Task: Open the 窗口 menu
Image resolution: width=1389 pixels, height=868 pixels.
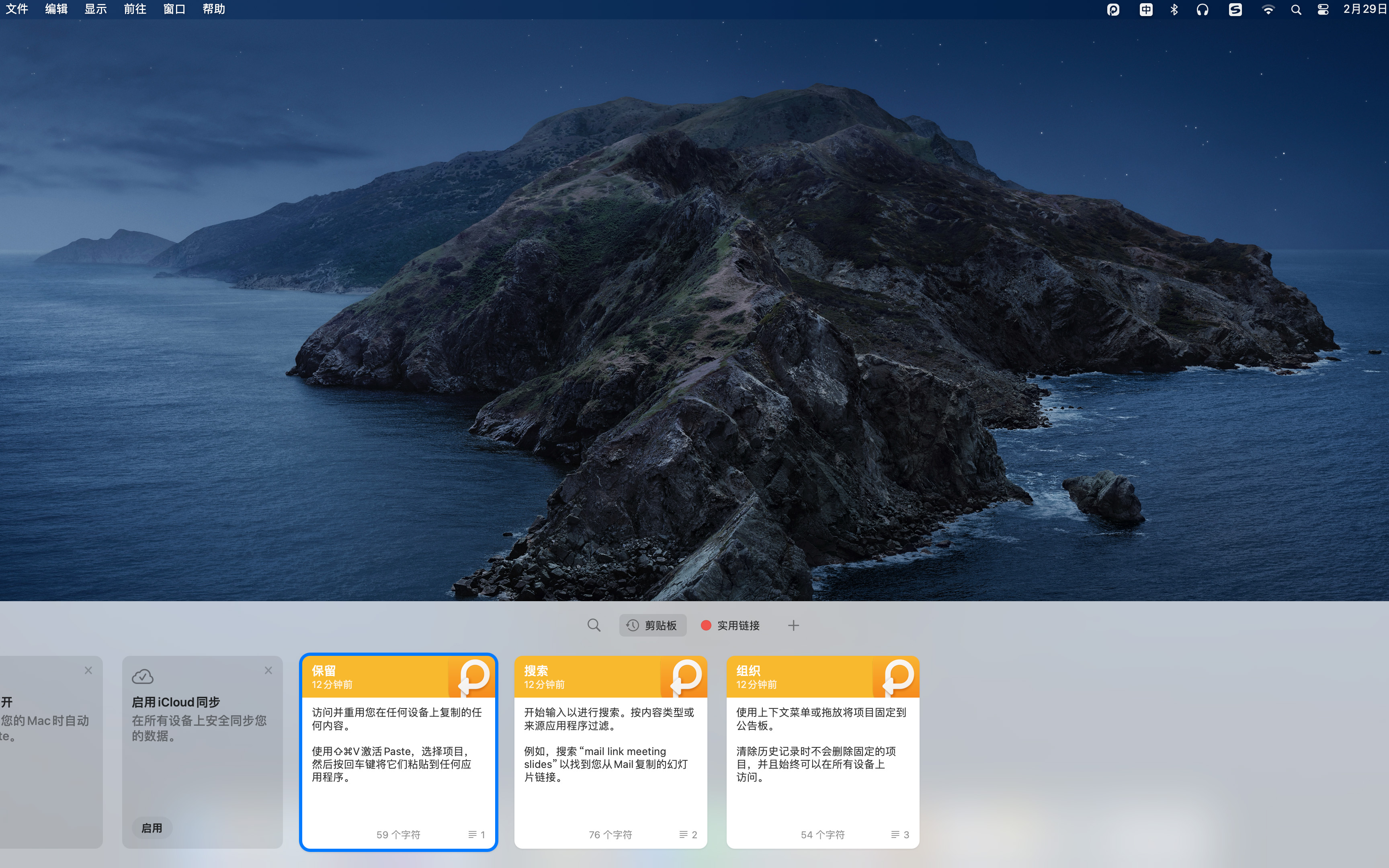Action: (x=174, y=9)
